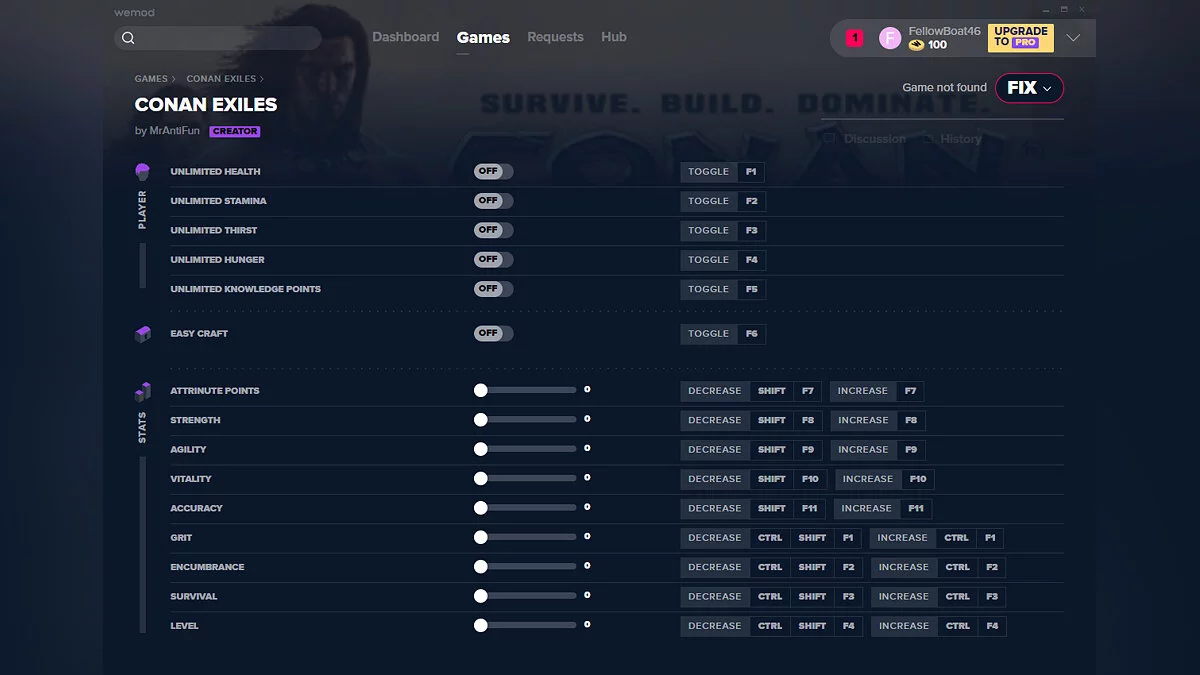Image resolution: width=1200 pixels, height=675 pixels.
Task: Click the 'CONAN EXILES' title text
Action: [206, 105]
